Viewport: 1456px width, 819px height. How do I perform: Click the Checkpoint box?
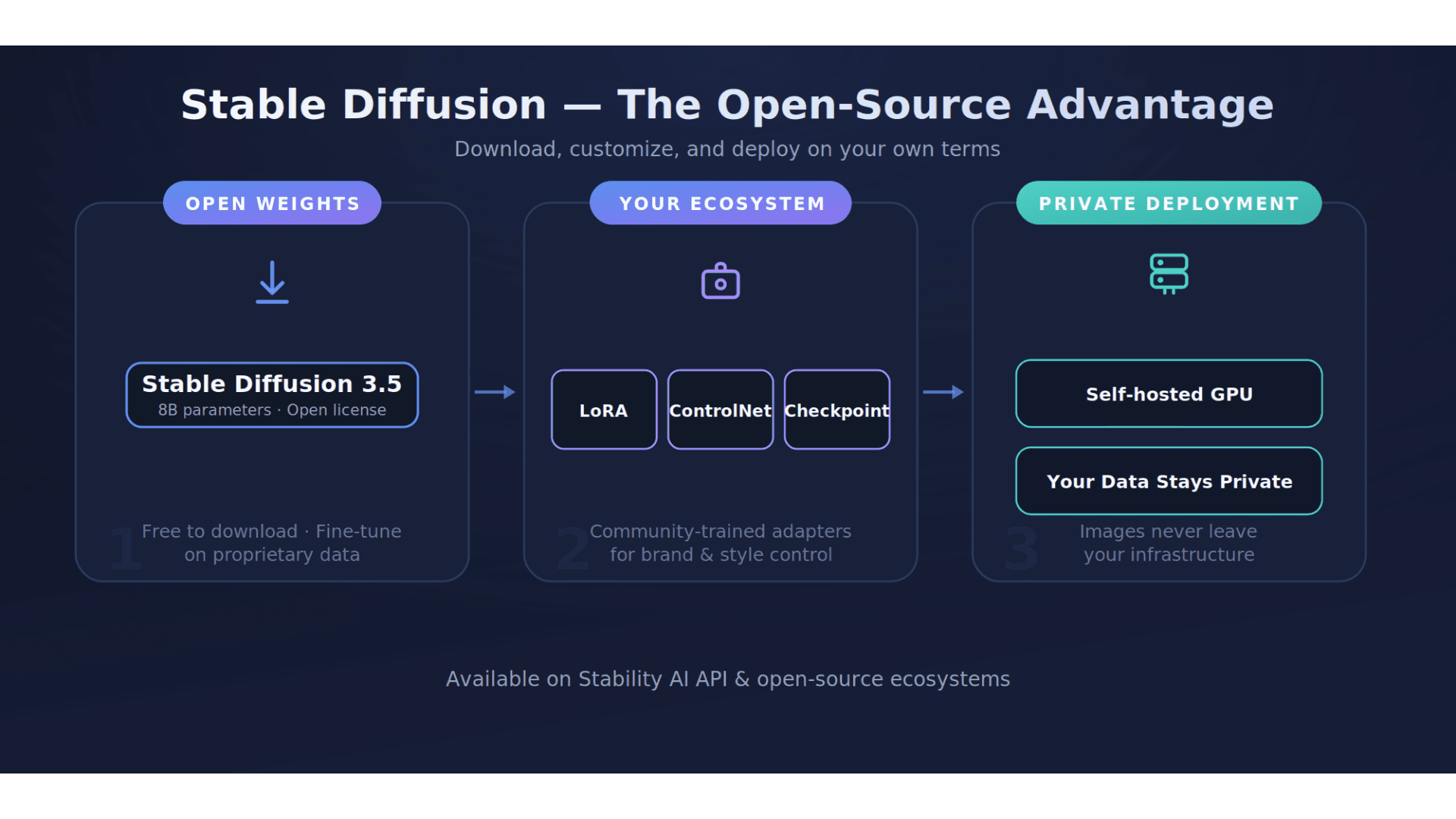pos(837,409)
